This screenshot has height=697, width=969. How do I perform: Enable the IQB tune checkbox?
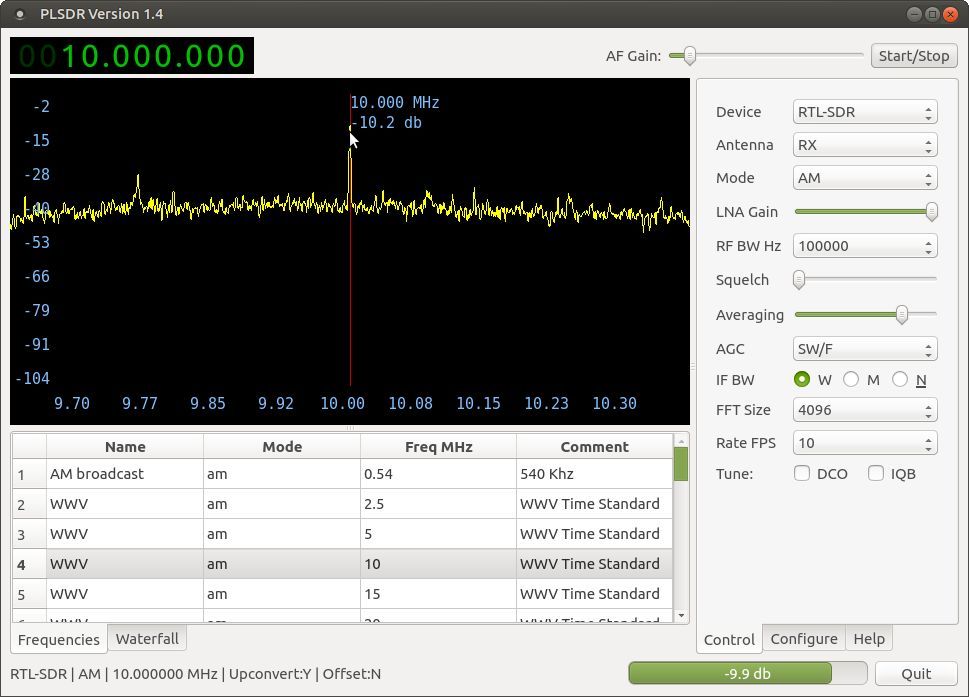[876, 473]
